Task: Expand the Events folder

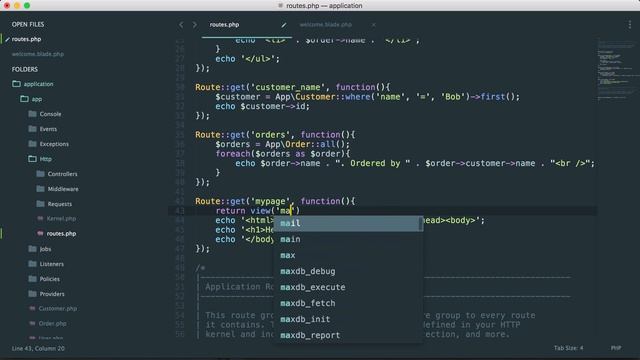Action: [48, 129]
